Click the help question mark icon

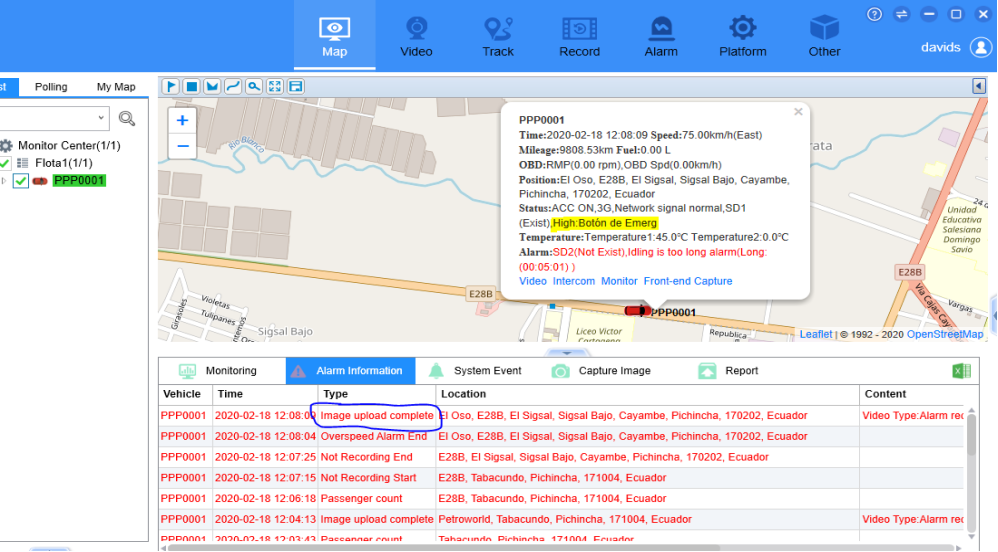coord(875,14)
